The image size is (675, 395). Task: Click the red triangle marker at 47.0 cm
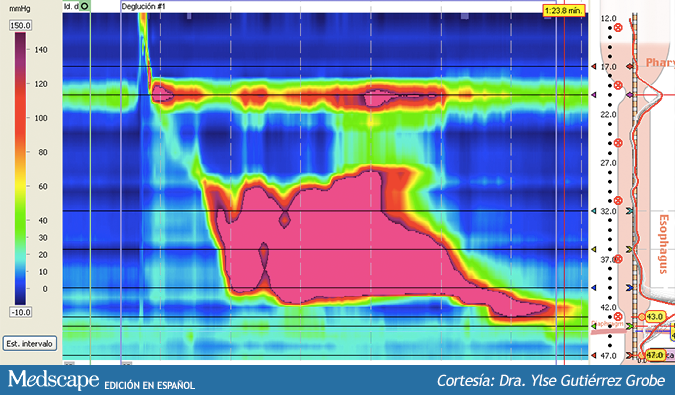coord(594,355)
